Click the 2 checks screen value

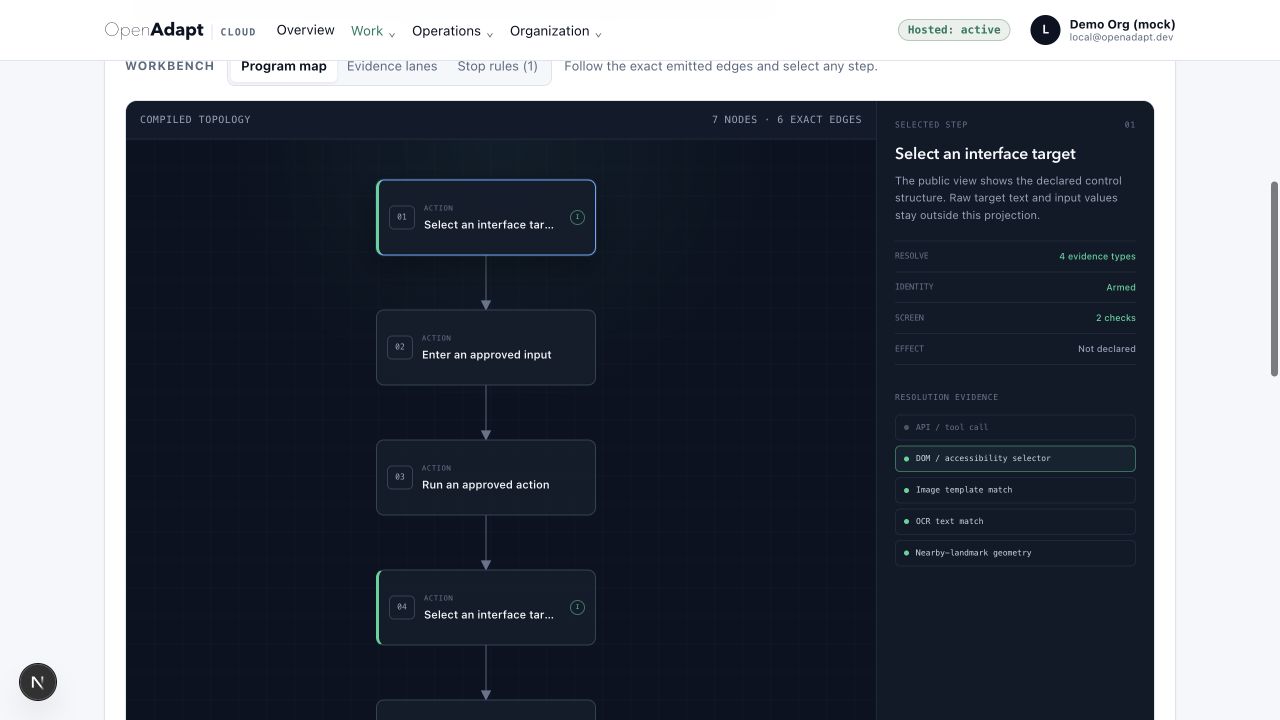(1115, 318)
